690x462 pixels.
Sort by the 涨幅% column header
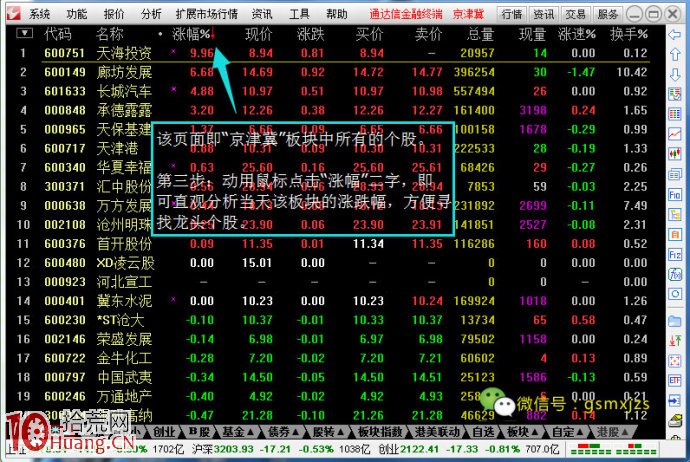coord(191,34)
